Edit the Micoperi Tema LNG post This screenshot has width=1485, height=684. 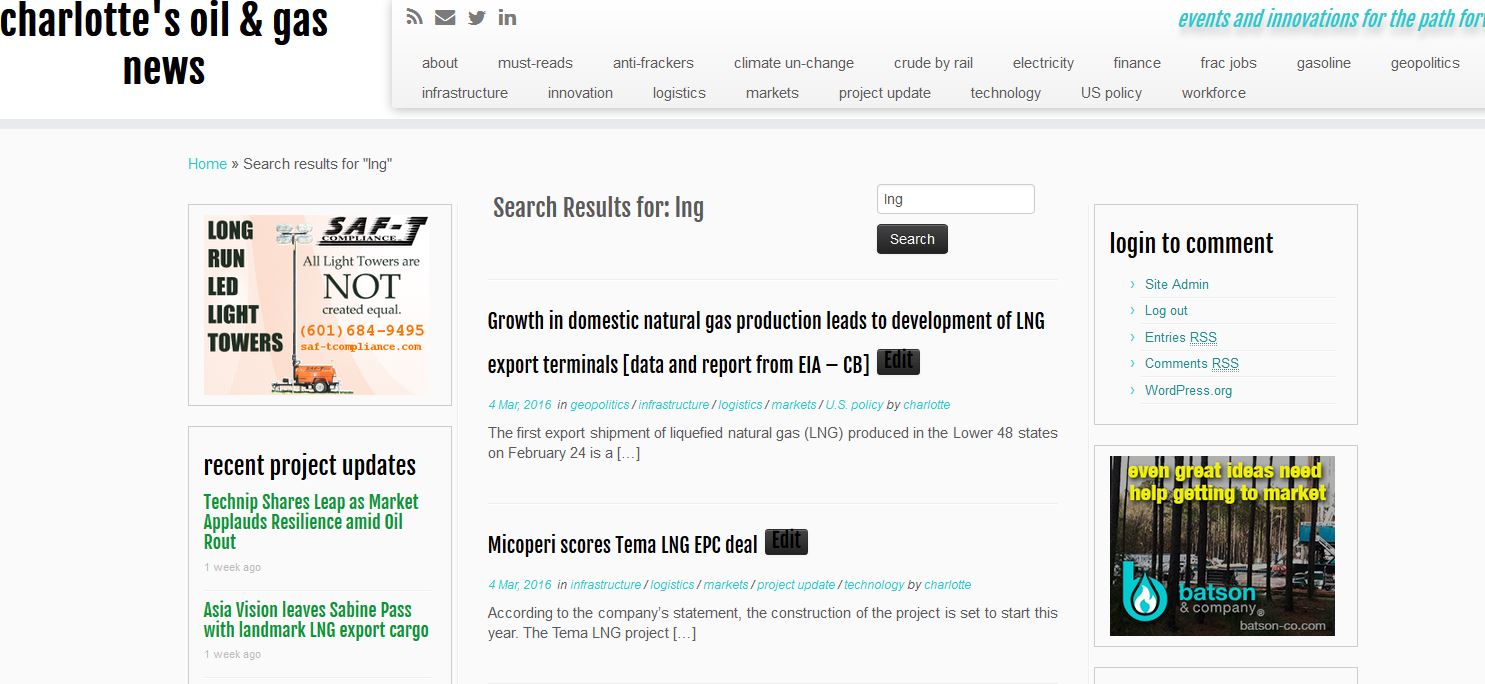(x=786, y=542)
